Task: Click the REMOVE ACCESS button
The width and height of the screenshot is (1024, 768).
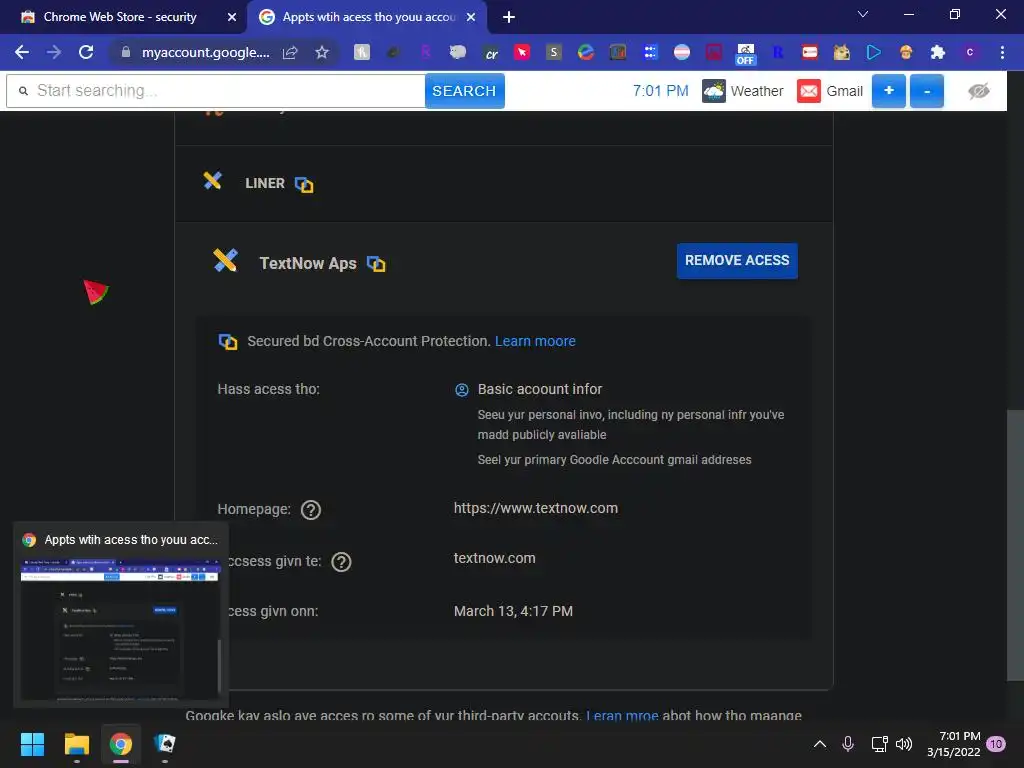Action: [737, 261]
